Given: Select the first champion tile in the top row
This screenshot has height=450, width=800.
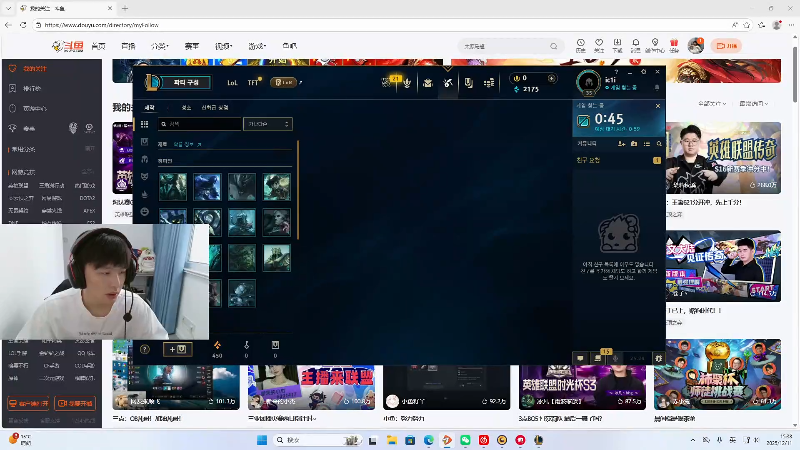Looking at the screenshot, I should 173,186.
